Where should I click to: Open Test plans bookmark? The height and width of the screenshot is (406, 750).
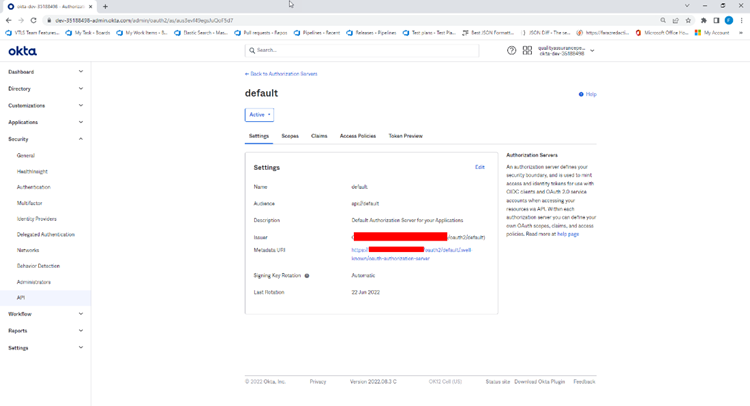pos(429,33)
